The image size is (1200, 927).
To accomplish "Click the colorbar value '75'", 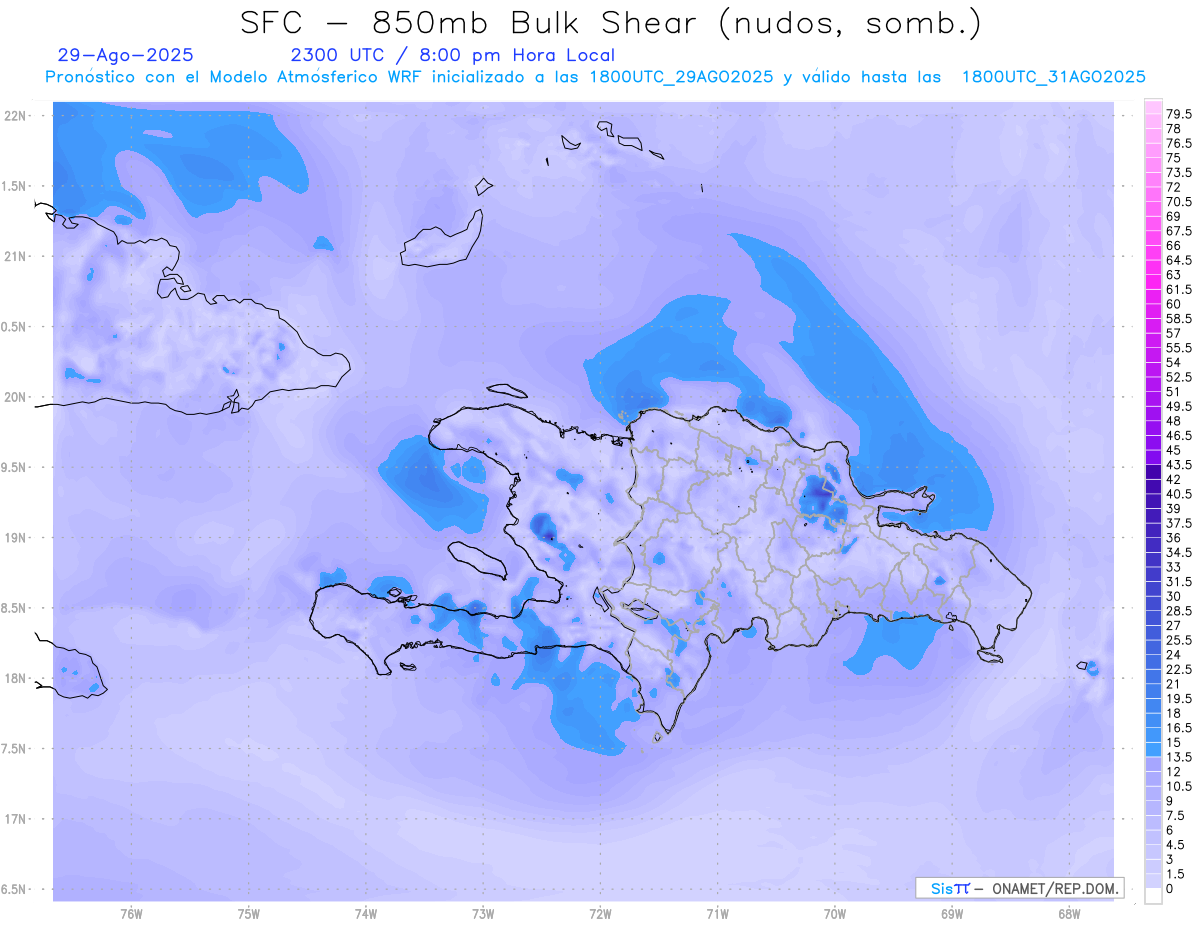I will (1173, 158).
